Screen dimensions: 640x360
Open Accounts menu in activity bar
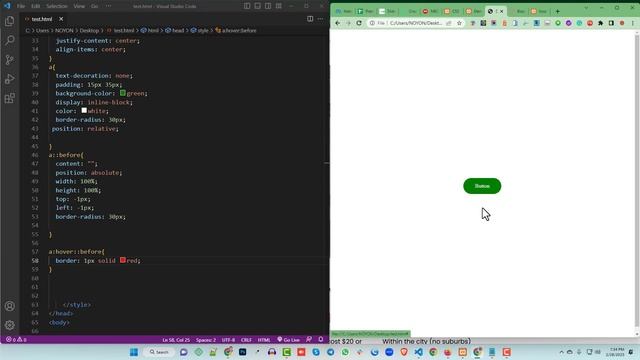(10, 306)
